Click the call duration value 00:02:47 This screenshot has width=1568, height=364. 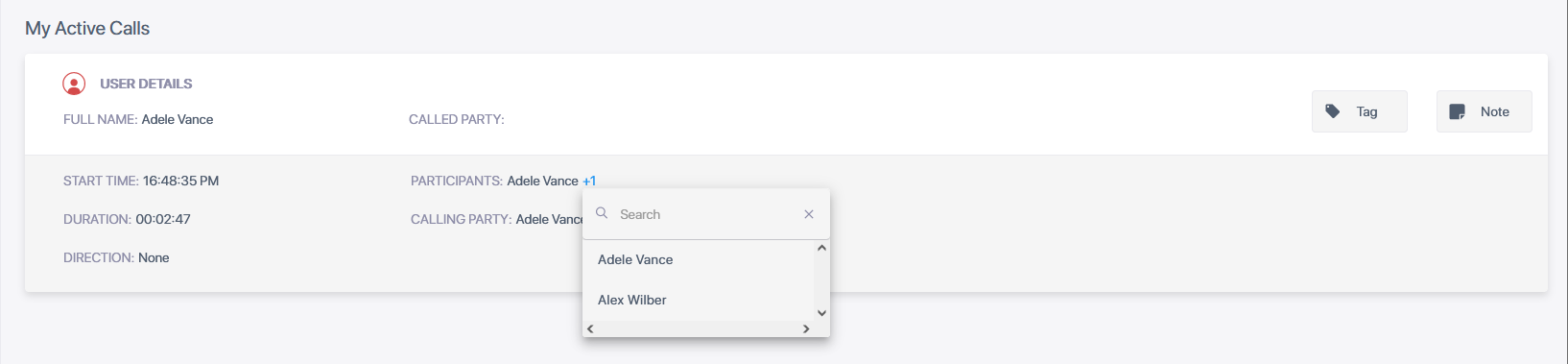(163, 219)
